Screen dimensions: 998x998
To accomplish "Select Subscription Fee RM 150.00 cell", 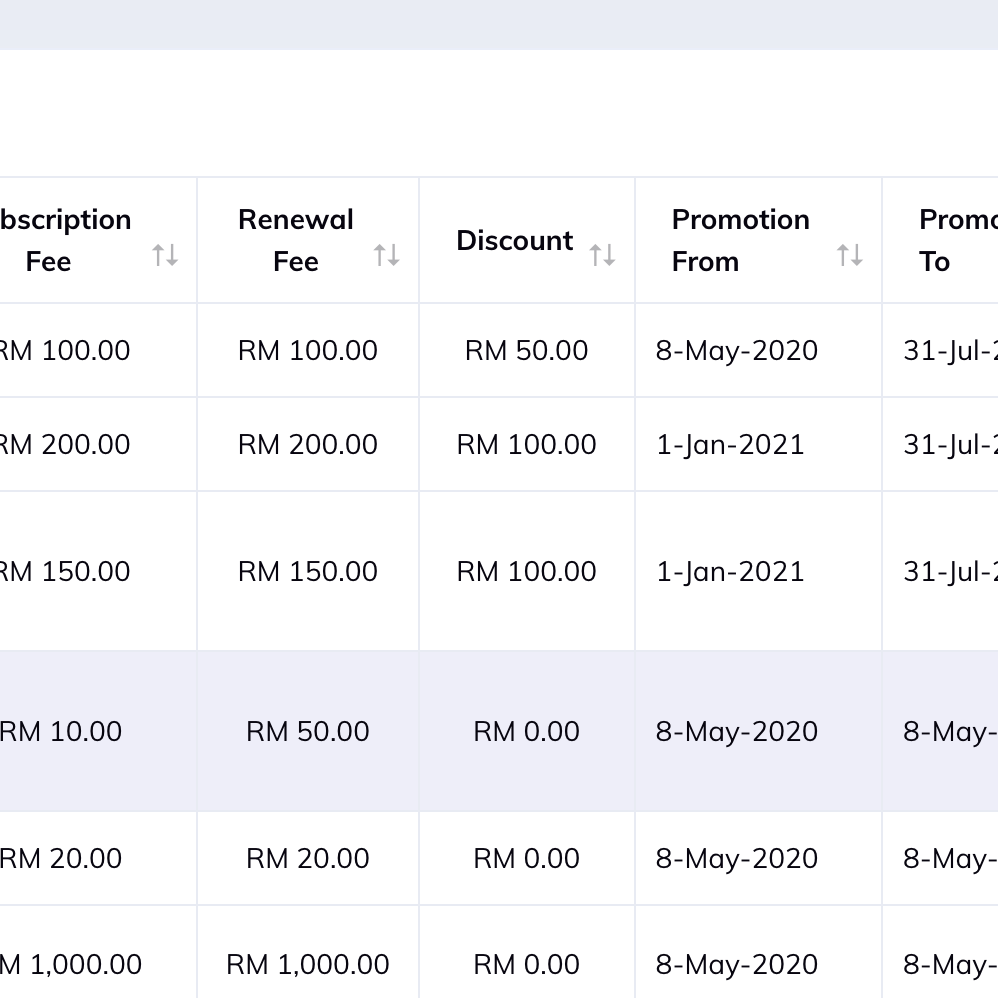I will coord(64,572).
